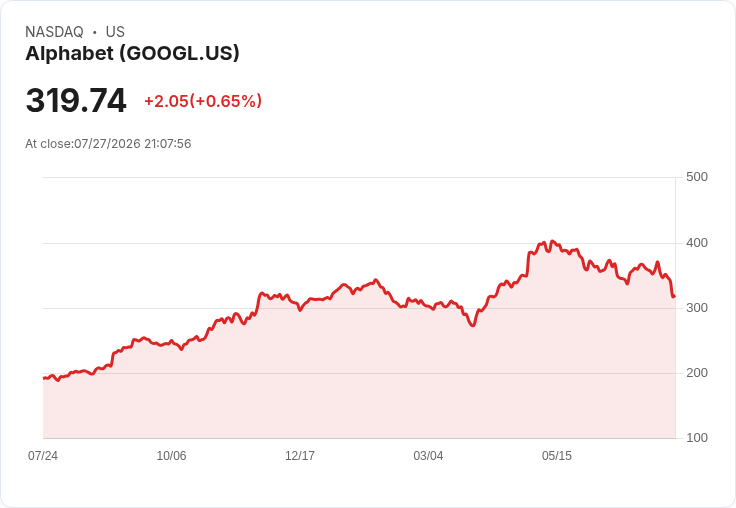This screenshot has width=736, height=508.
Task: Click the +2.05(+0.65%) change indicator
Action: 203,101
